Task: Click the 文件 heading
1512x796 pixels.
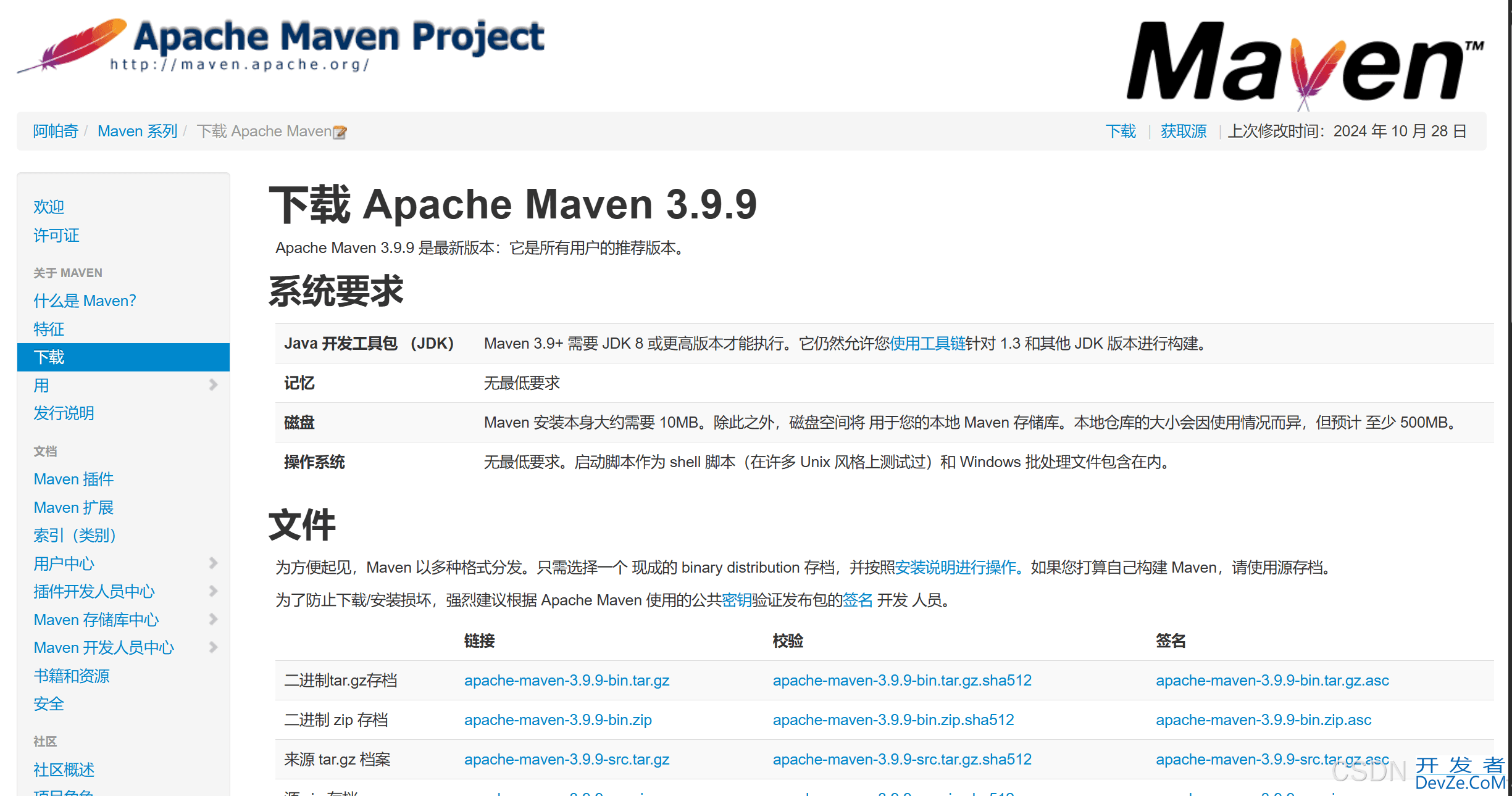Action: coord(302,525)
